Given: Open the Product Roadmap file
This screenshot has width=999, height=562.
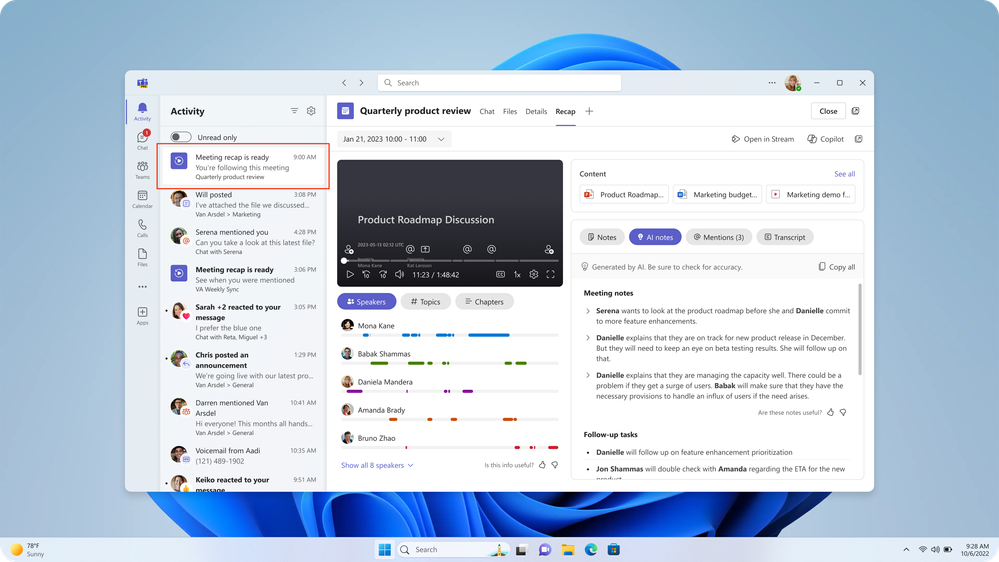Looking at the screenshot, I should [624, 194].
